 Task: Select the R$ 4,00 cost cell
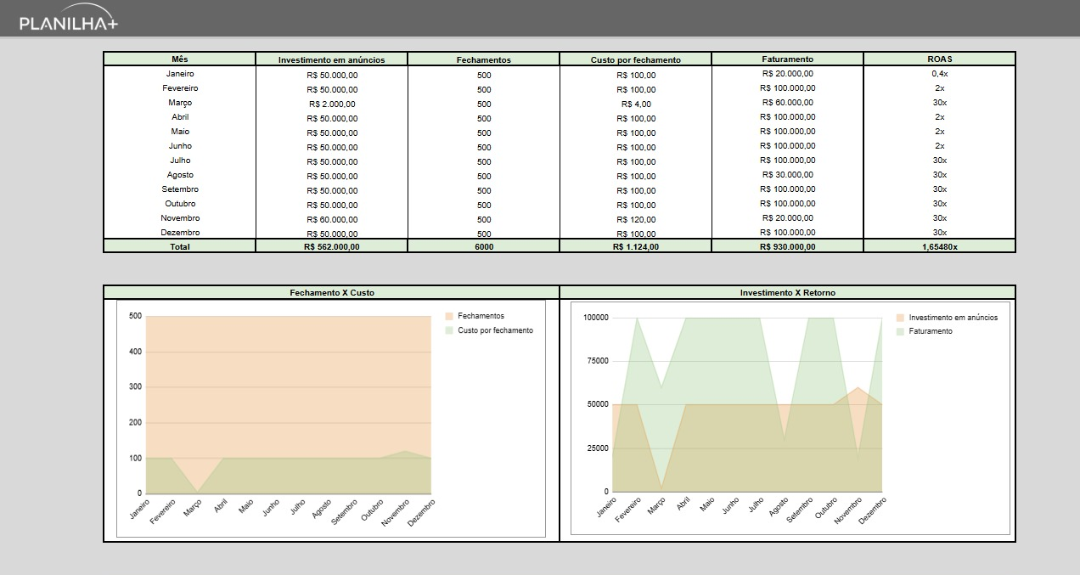(635, 104)
